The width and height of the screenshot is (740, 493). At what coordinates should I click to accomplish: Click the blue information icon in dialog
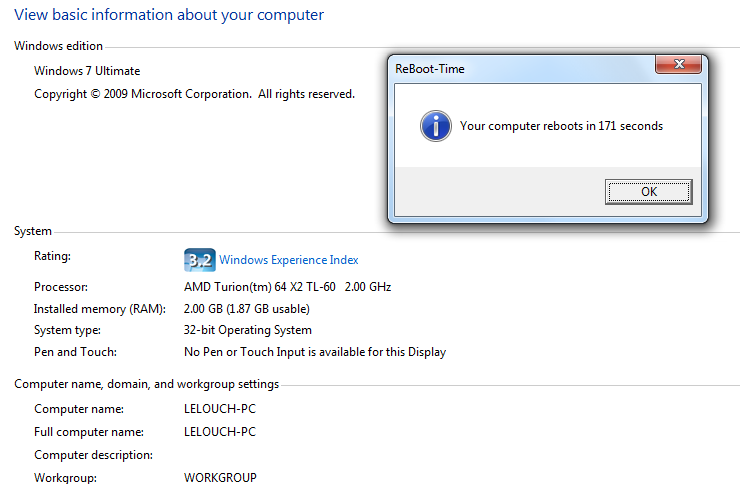[x=434, y=126]
